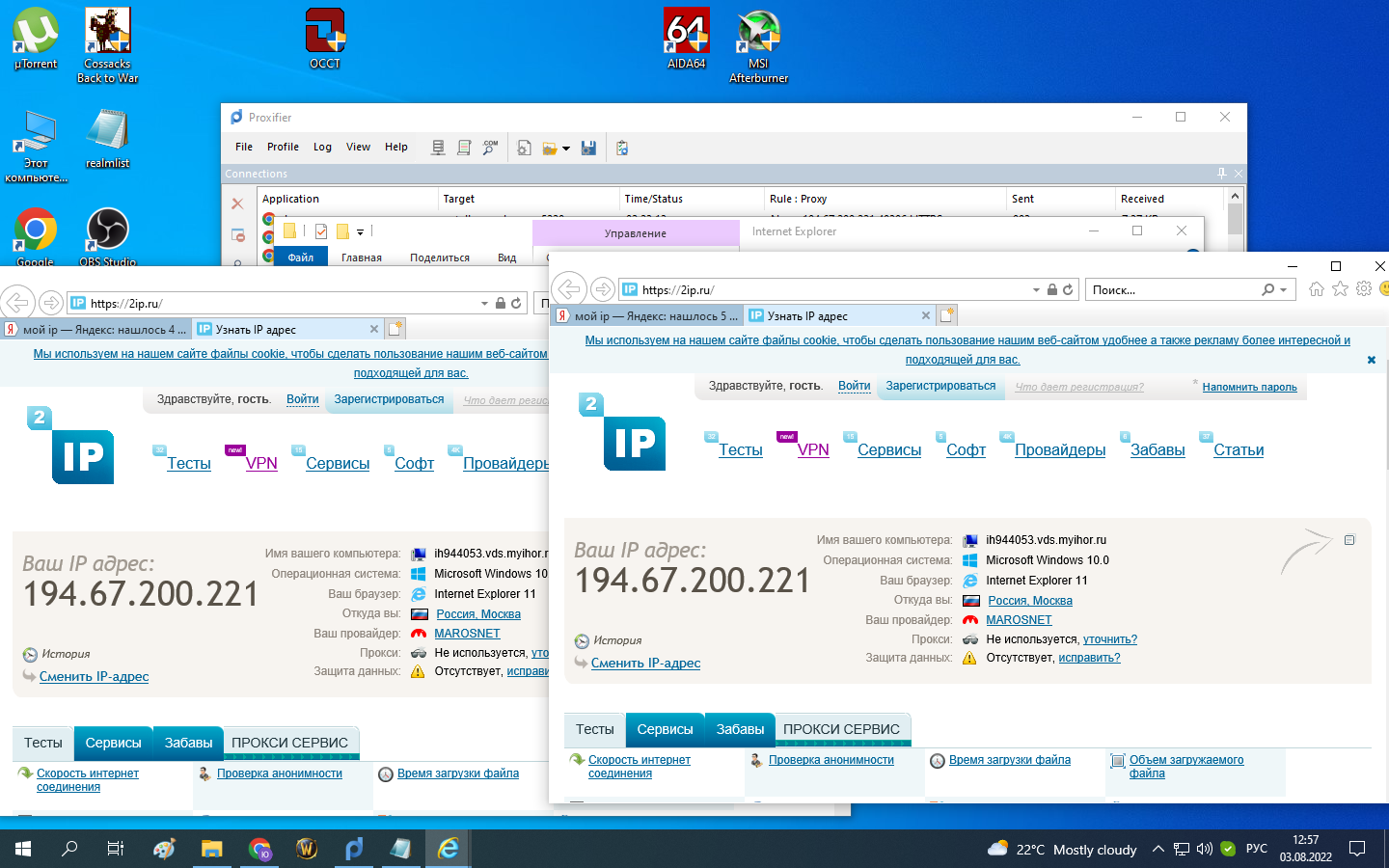Open the Статьи link on 2ip
Screen dimensions: 1389x868
point(1239,449)
